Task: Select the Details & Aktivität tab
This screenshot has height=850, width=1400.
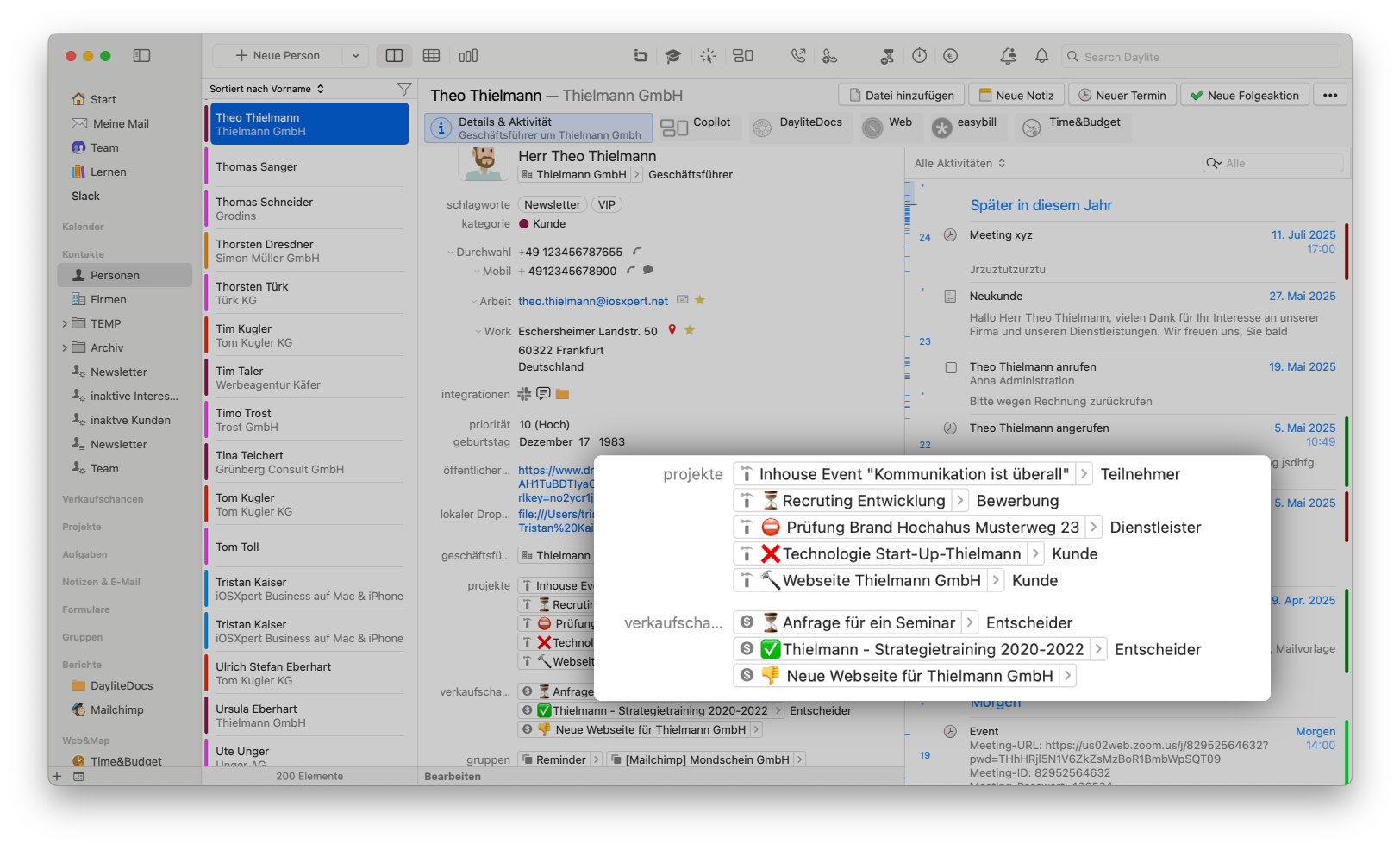Action: coord(538,128)
